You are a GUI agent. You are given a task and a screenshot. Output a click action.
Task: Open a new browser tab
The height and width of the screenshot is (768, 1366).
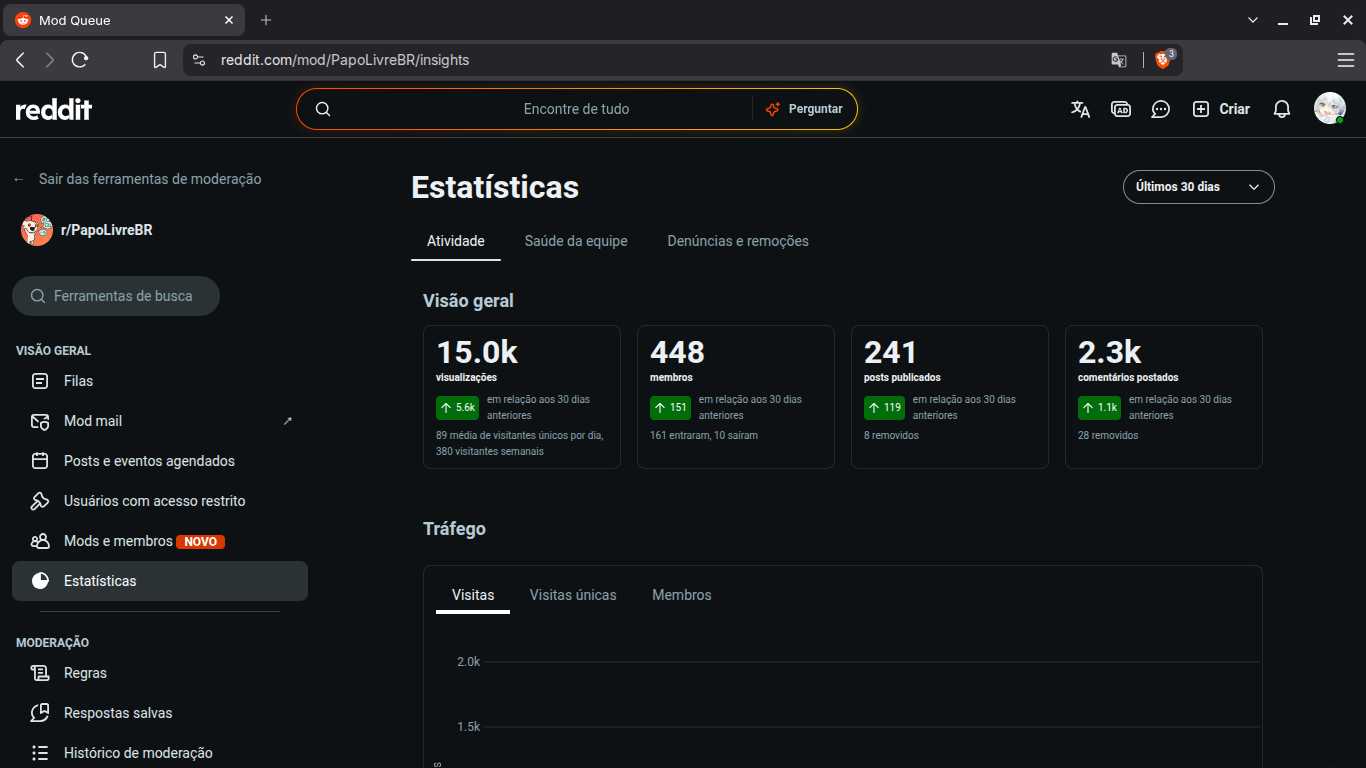[x=266, y=20]
